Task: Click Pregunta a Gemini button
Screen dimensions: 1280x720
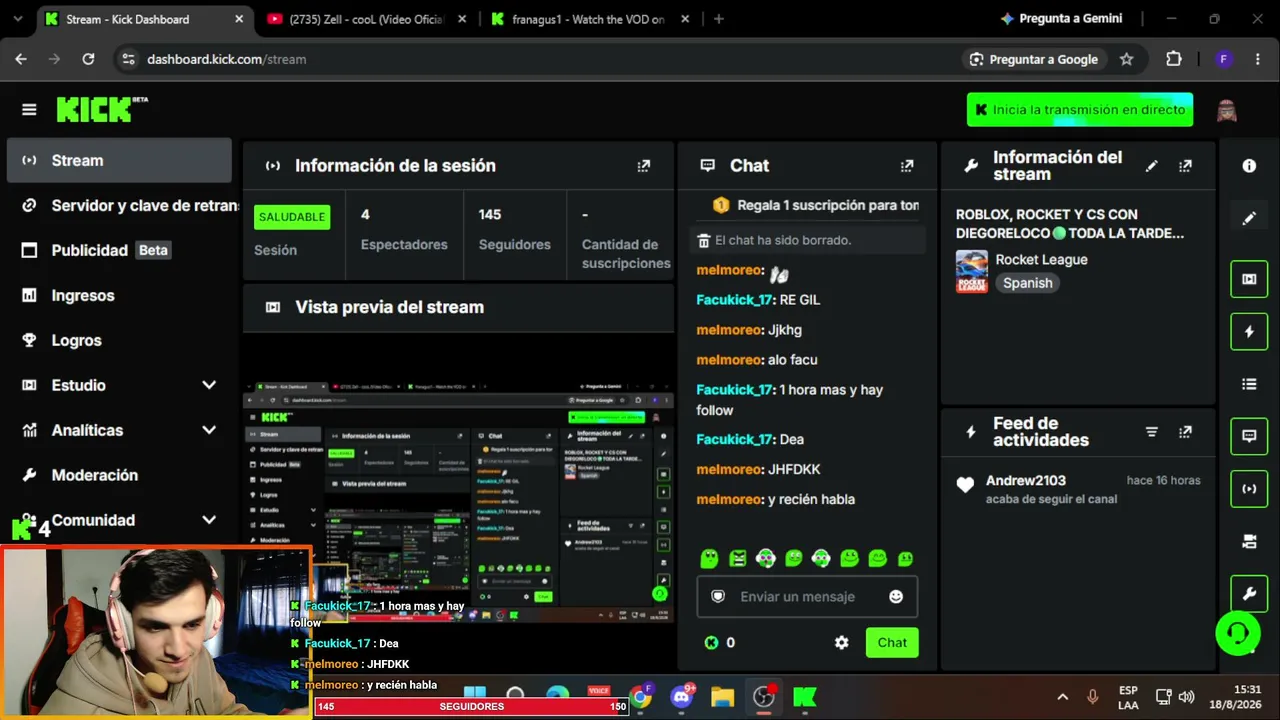Action: [1061, 19]
